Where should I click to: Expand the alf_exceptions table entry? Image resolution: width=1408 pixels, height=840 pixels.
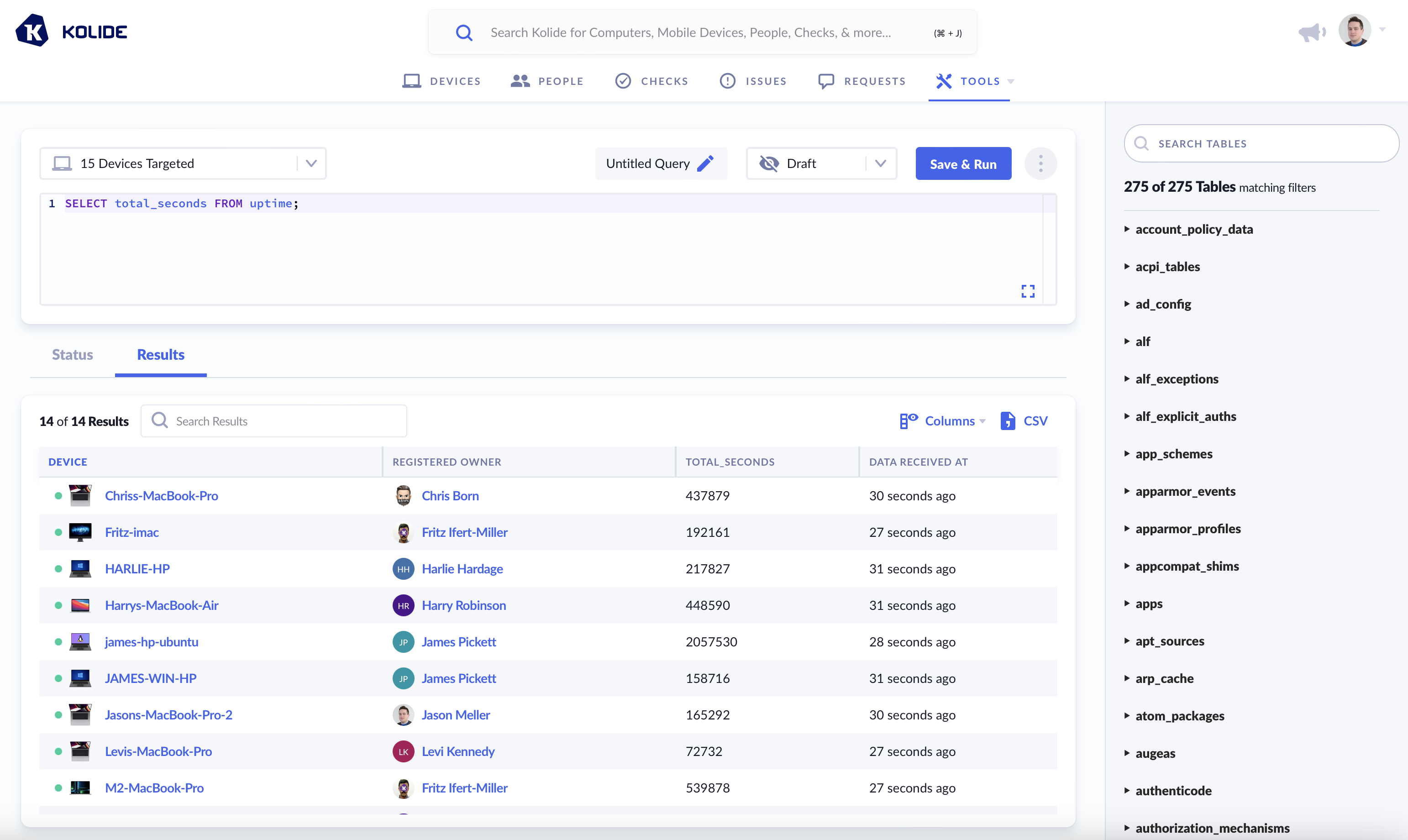[1177, 378]
